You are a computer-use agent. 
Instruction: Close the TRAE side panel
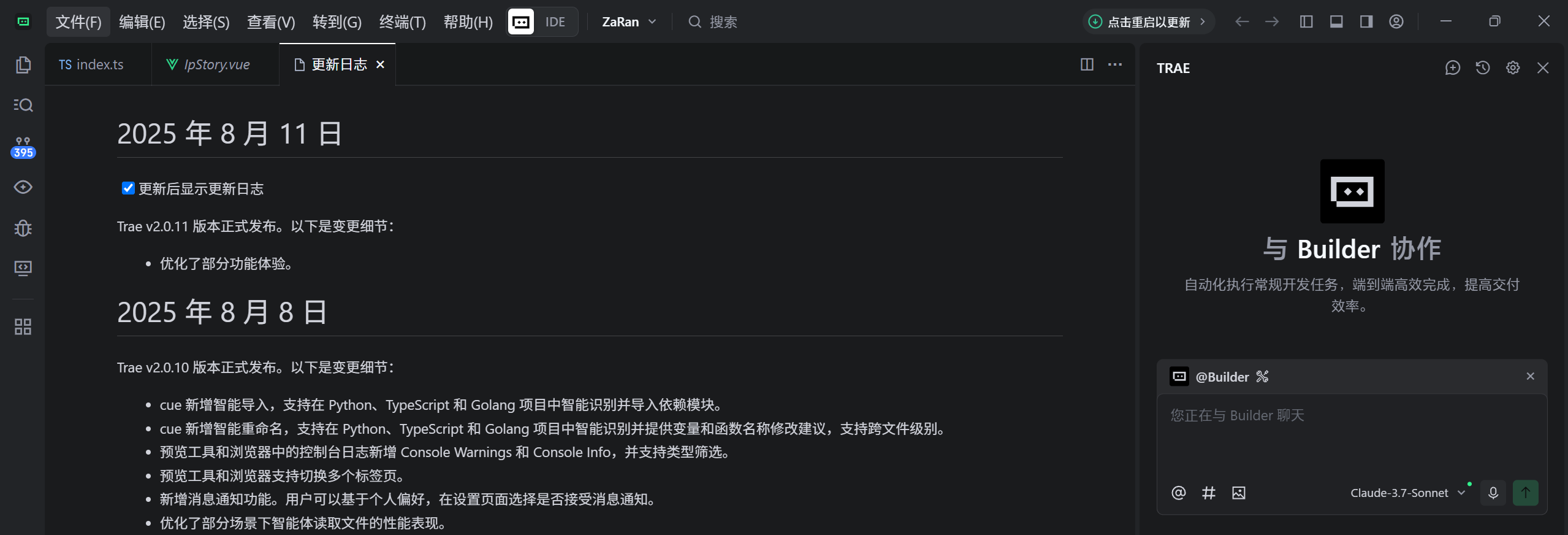pos(1543,67)
